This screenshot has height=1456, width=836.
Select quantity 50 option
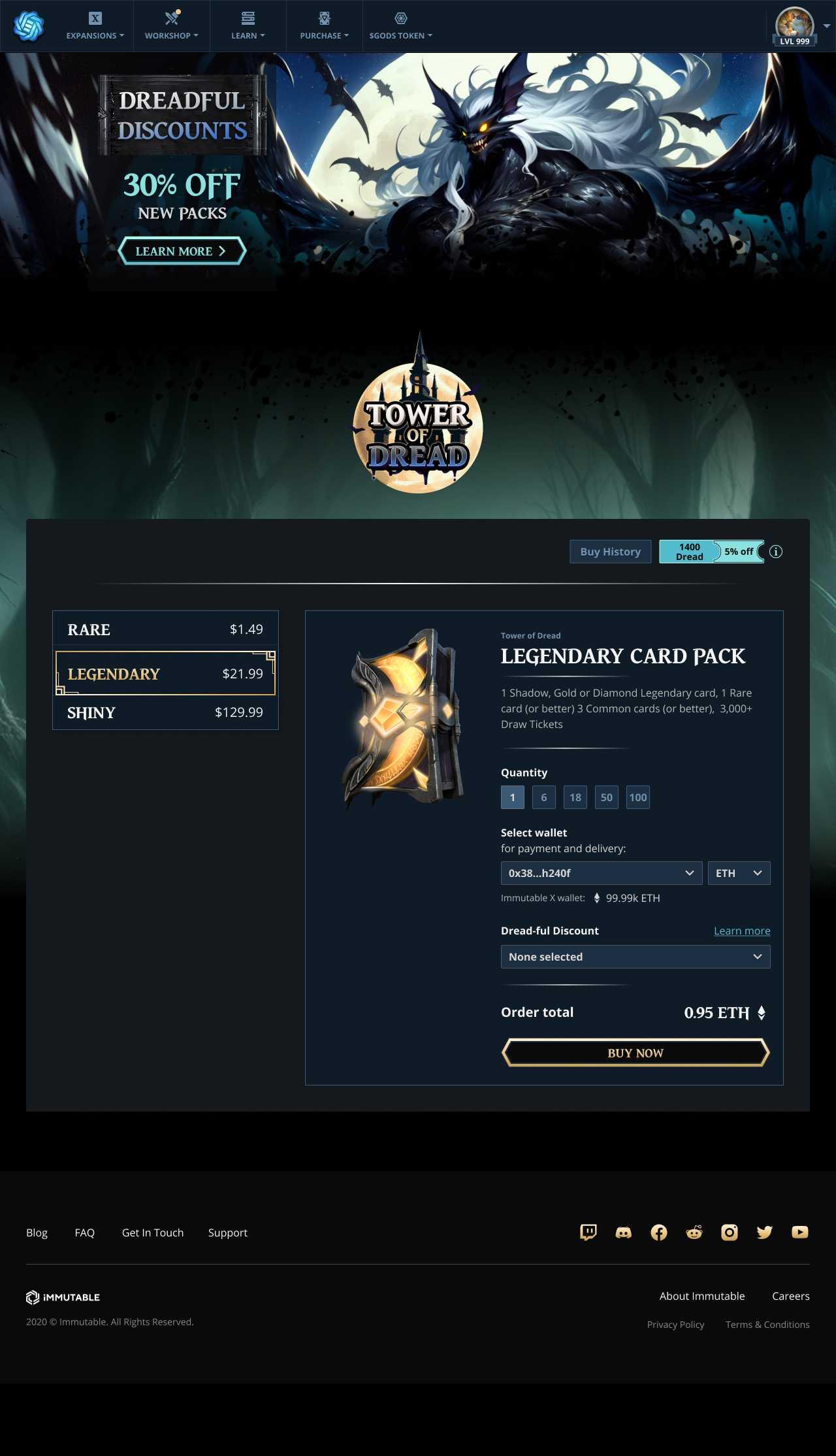[607, 797]
